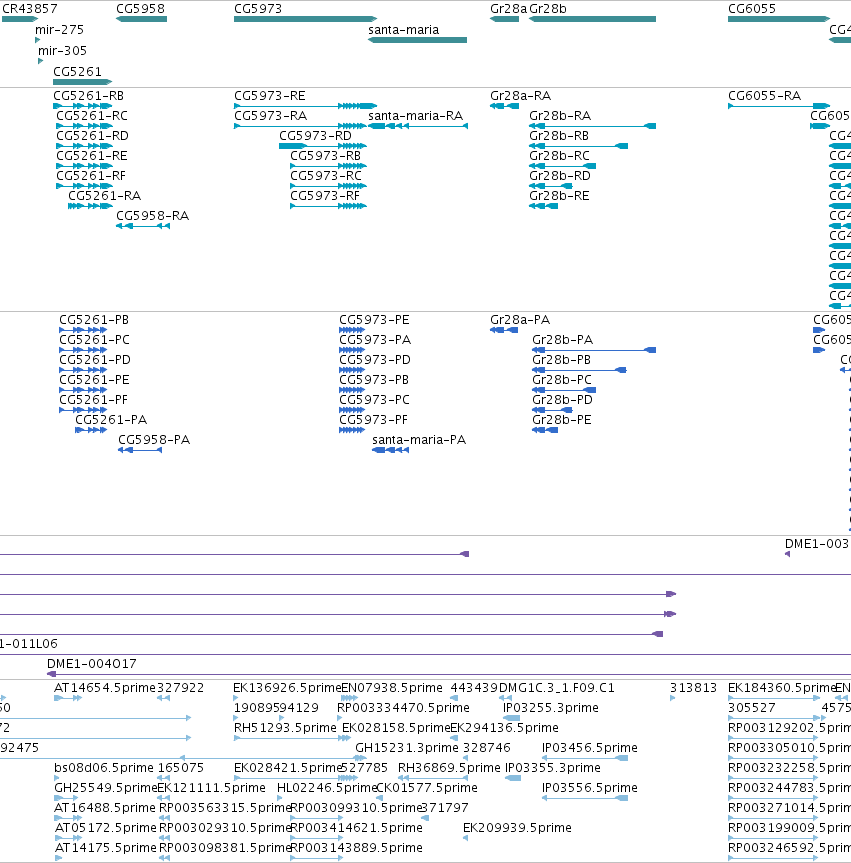
Task: Click protein CG5973-PD
Action: point(375,359)
